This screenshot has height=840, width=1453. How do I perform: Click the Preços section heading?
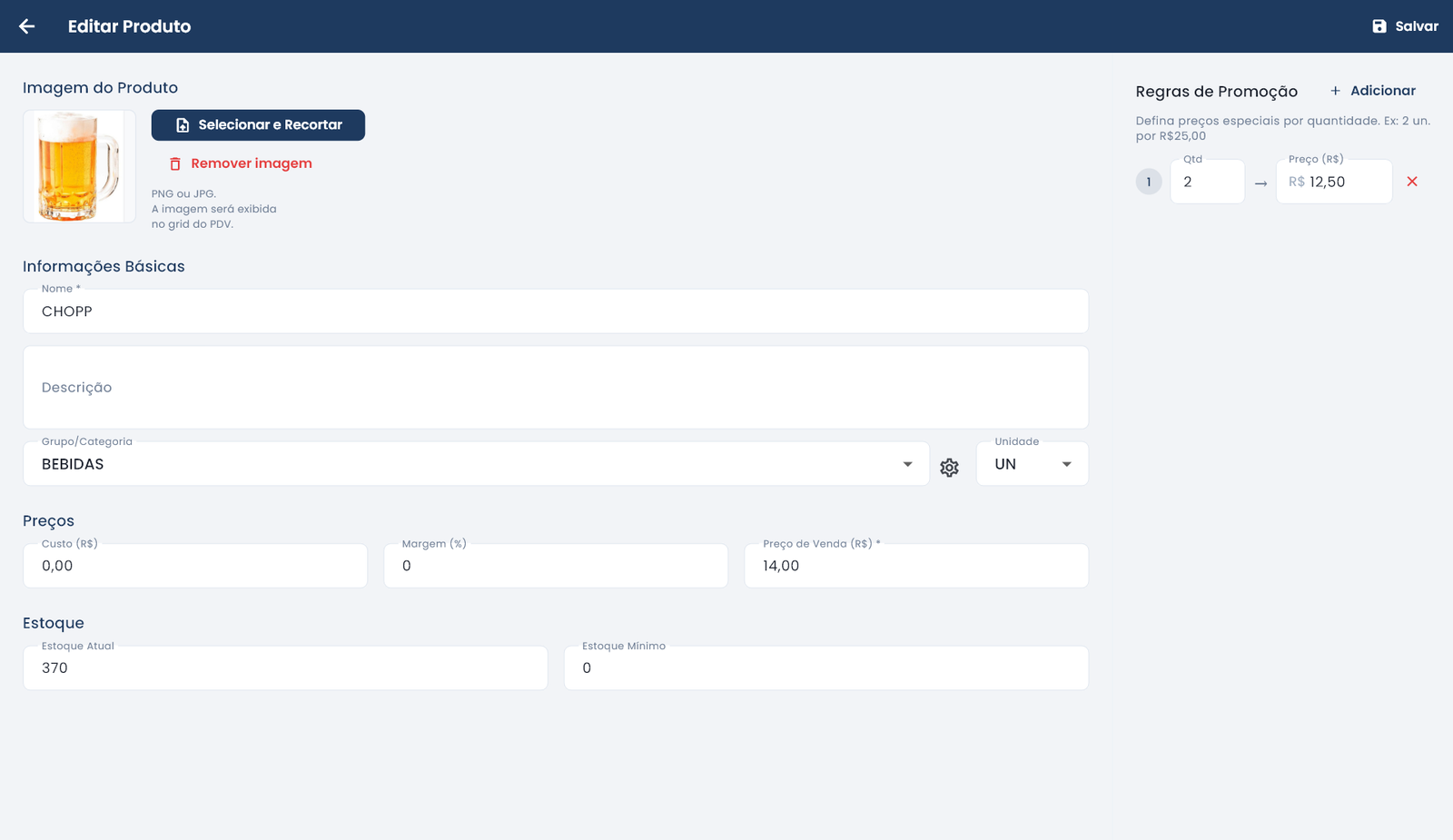click(x=48, y=521)
